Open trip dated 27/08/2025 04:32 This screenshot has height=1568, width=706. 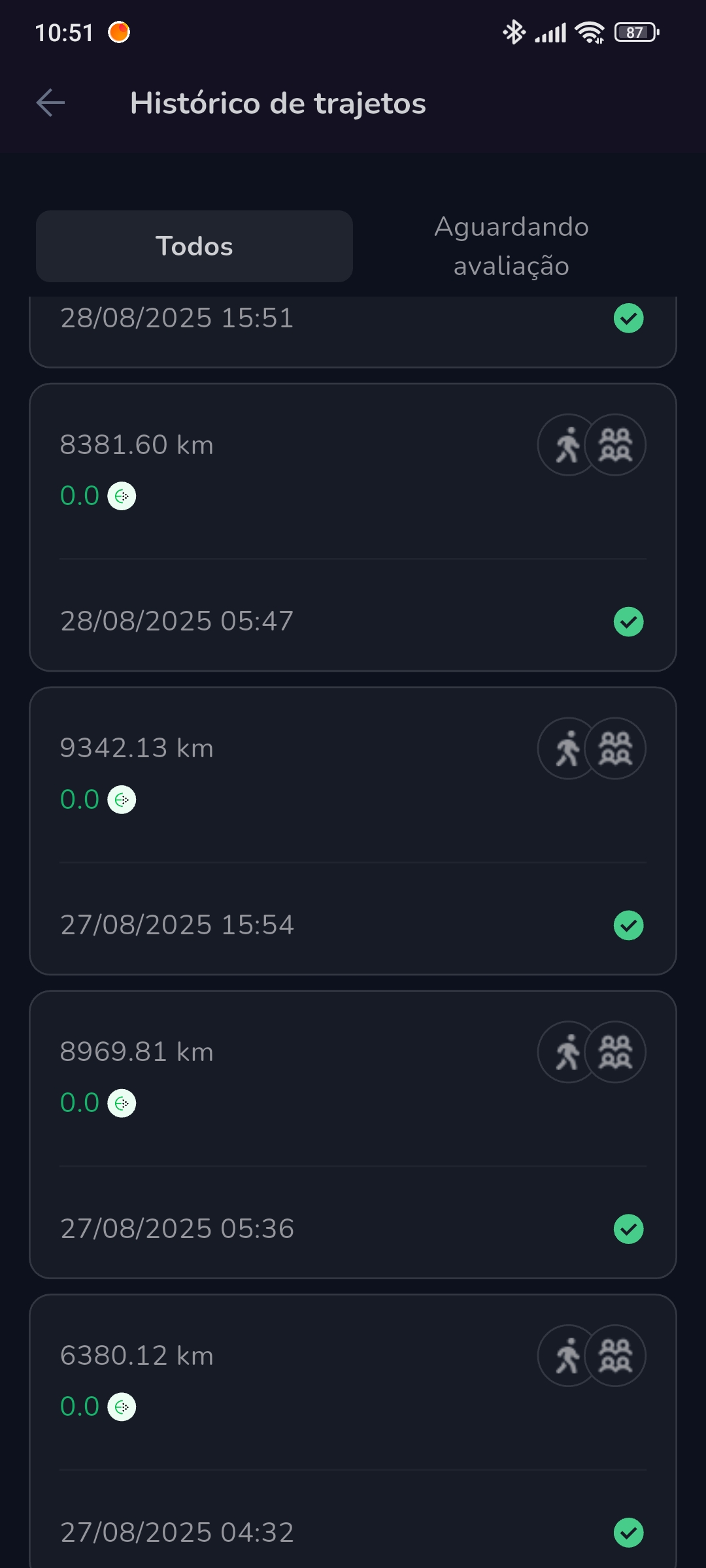click(x=177, y=1532)
